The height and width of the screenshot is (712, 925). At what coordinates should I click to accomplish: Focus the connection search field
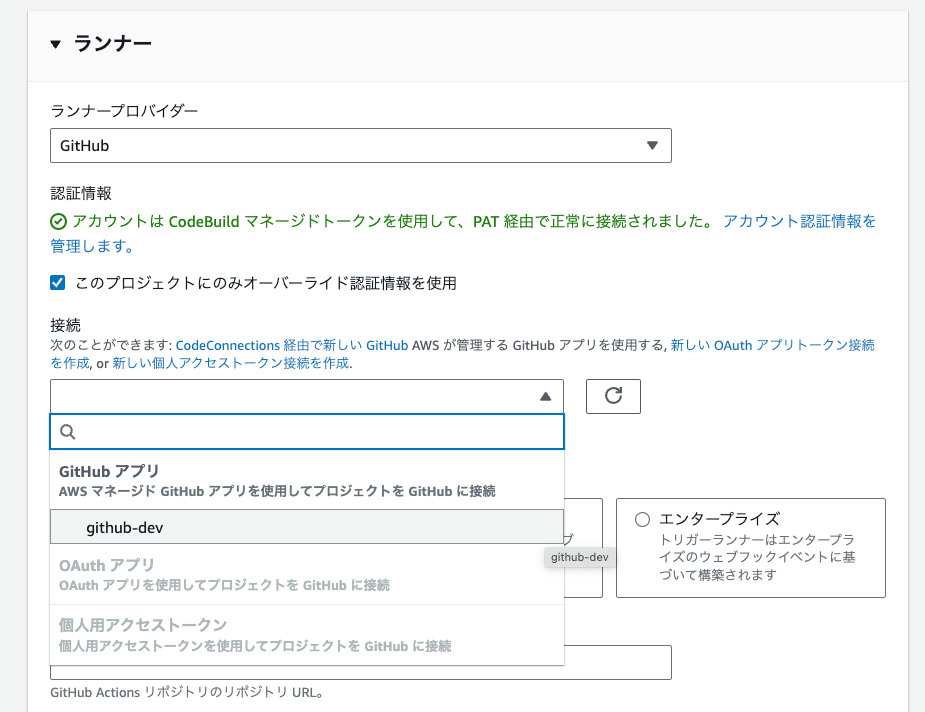[307, 432]
